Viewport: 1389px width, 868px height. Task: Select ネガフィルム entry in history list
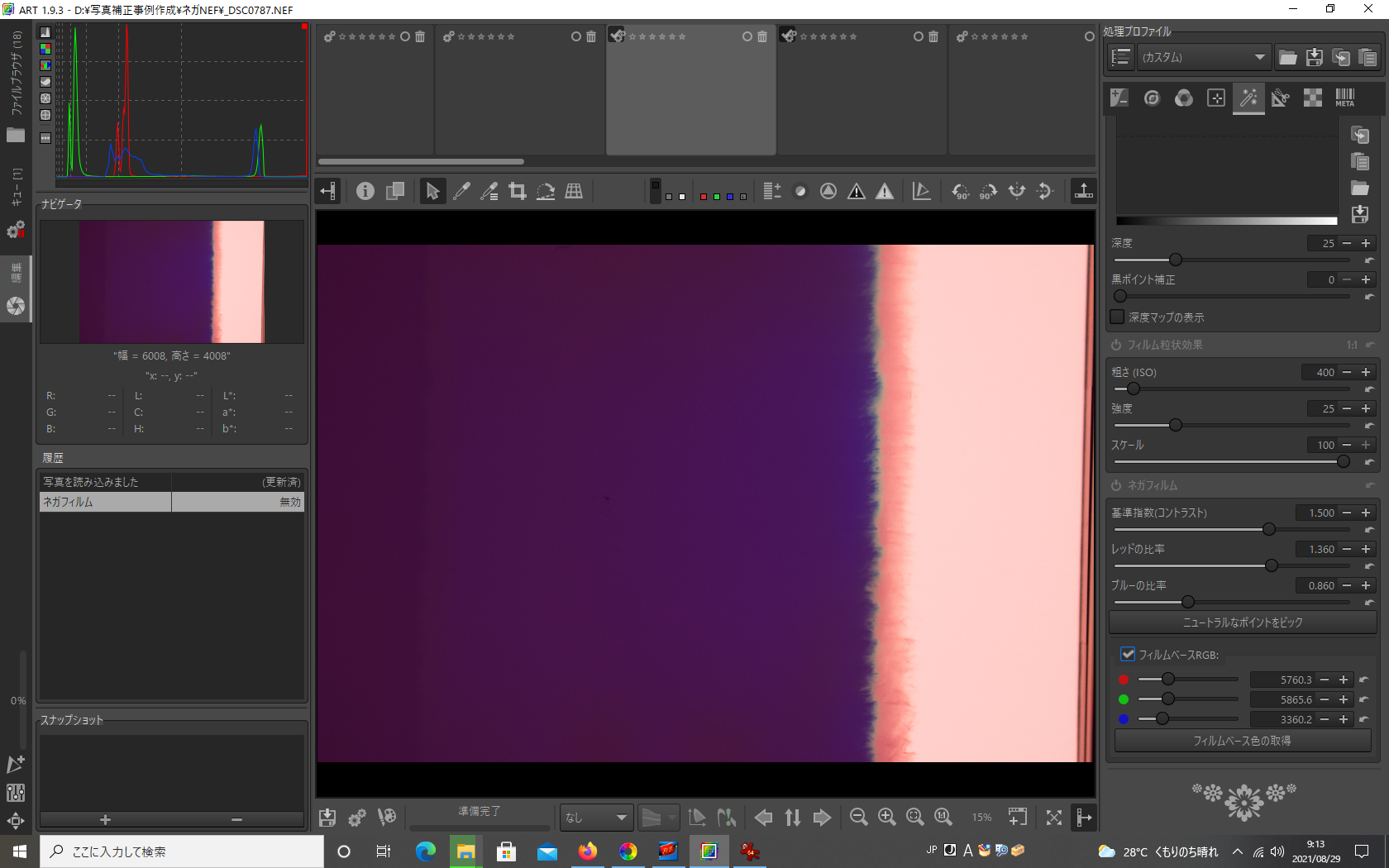(172, 502)
